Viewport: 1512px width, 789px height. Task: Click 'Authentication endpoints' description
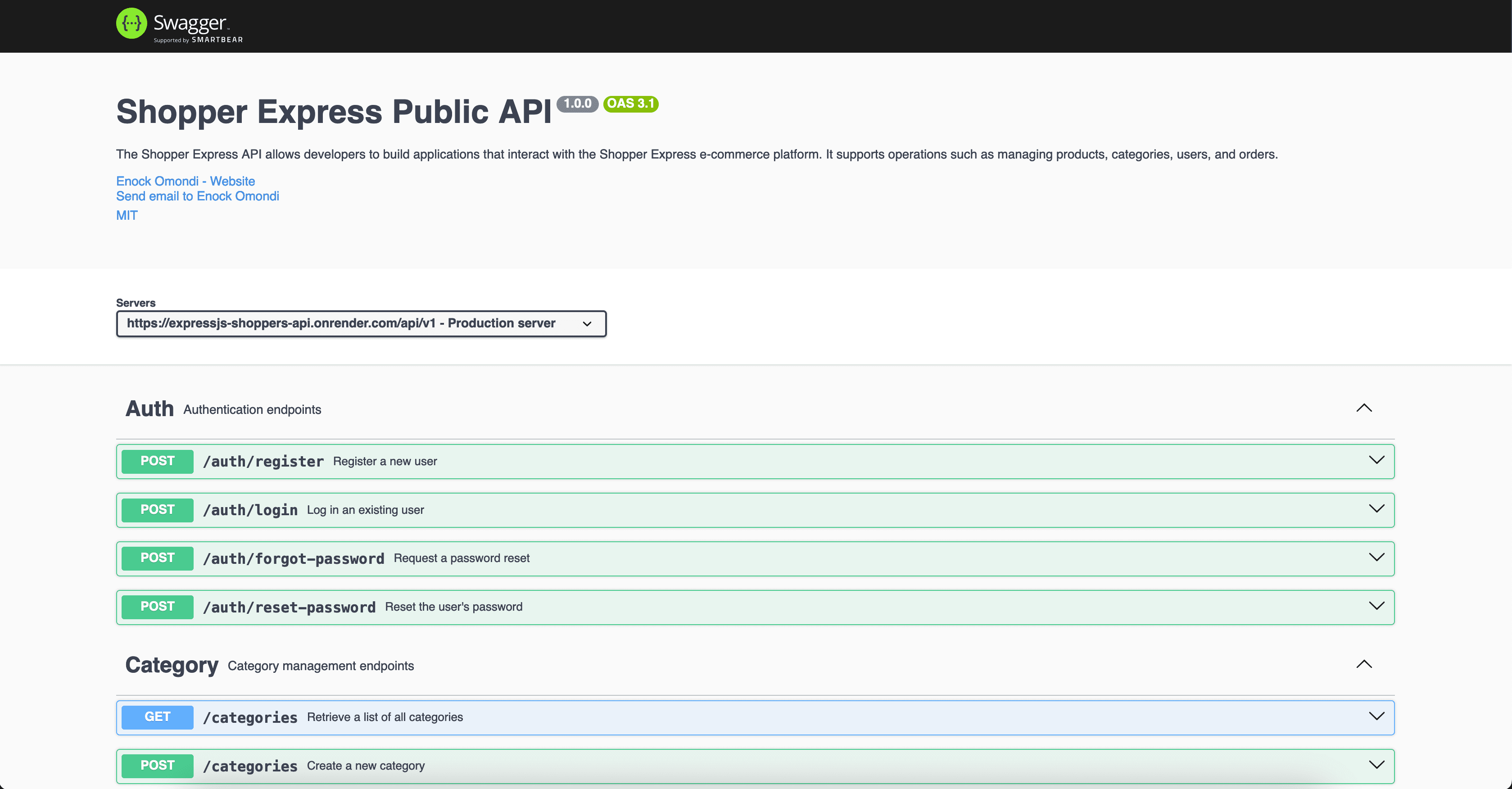tap(253, 410)
